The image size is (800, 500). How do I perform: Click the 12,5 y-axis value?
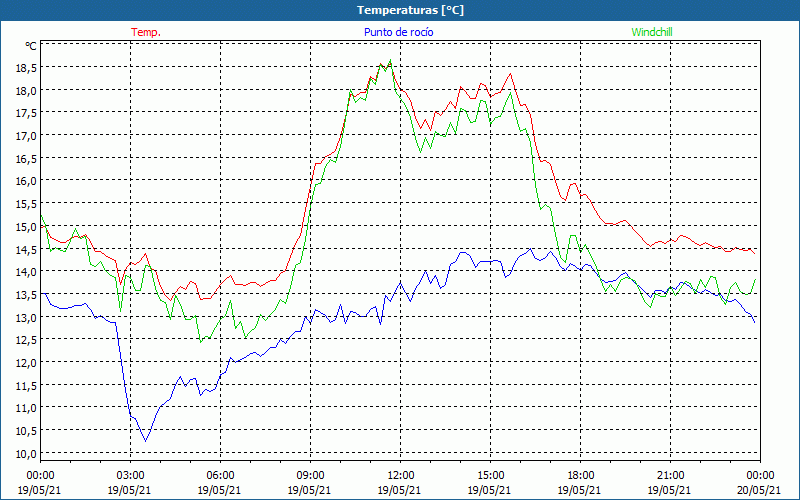tap(27, 339)
